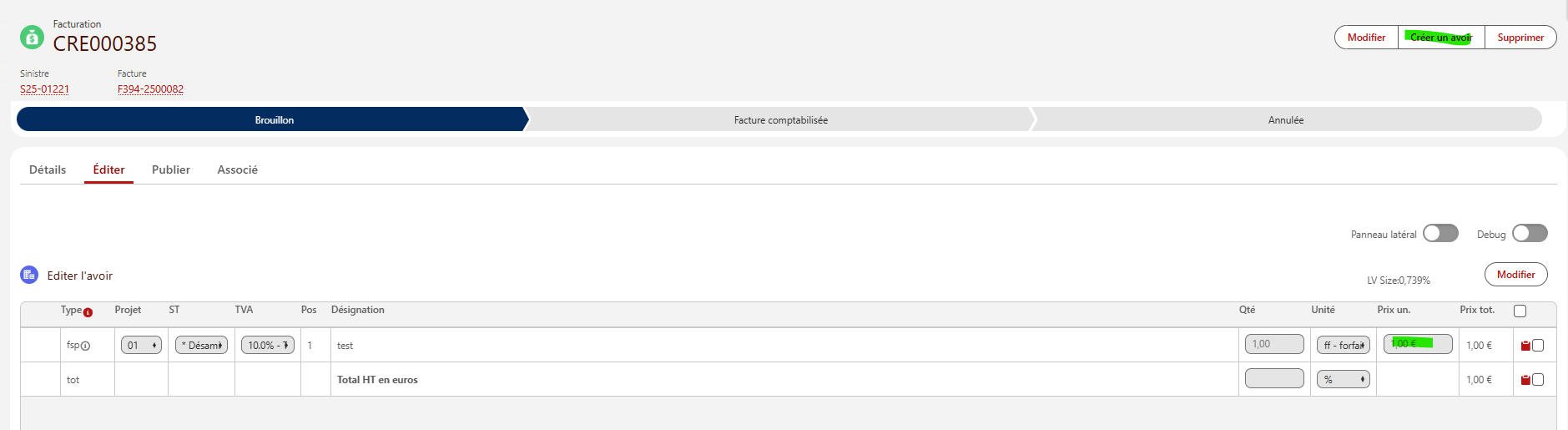Click the blue Editer l'avoir calculator icon
Screen dimensions: 1568x430
click(x=29, y=275)
